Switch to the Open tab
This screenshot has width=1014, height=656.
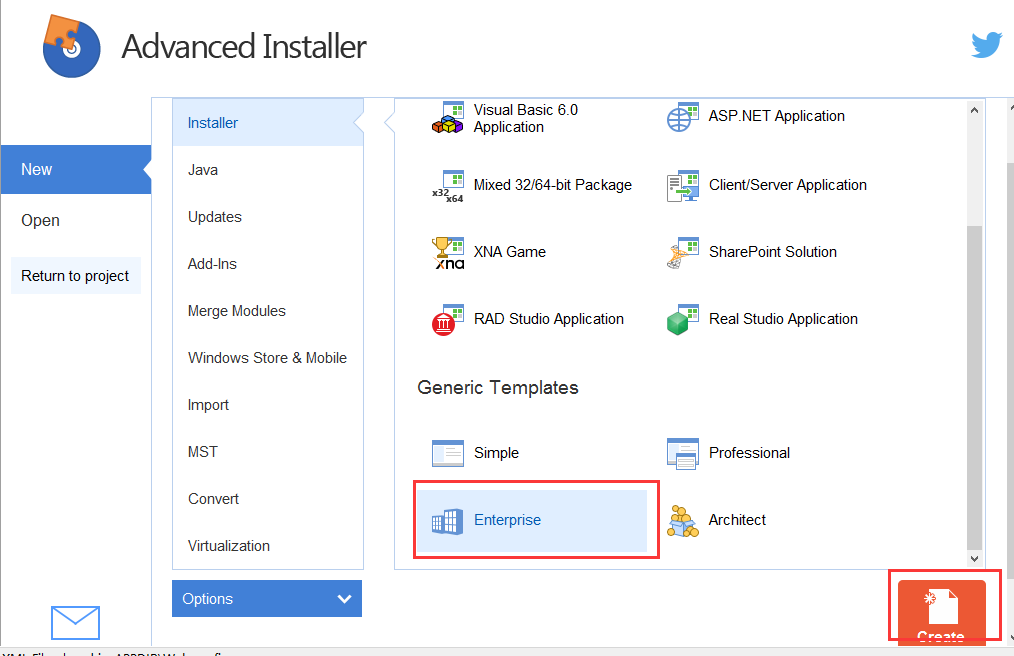coord(40,221)
